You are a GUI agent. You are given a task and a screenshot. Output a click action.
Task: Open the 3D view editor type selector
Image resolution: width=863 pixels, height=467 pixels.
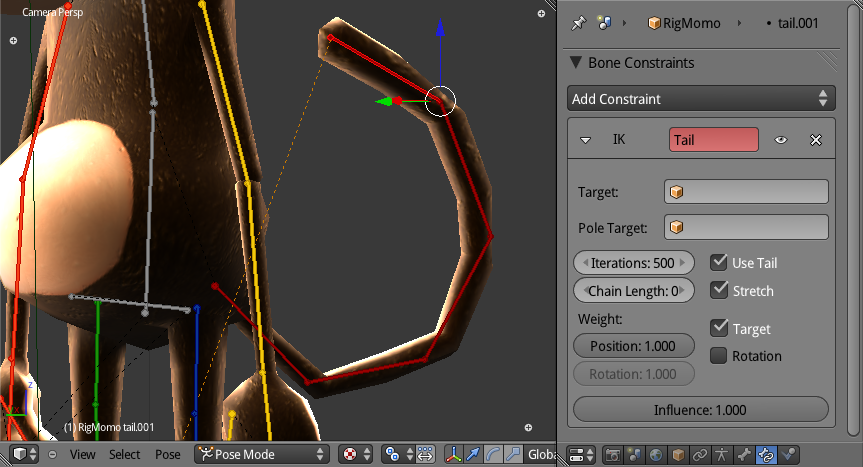[25, 454]
